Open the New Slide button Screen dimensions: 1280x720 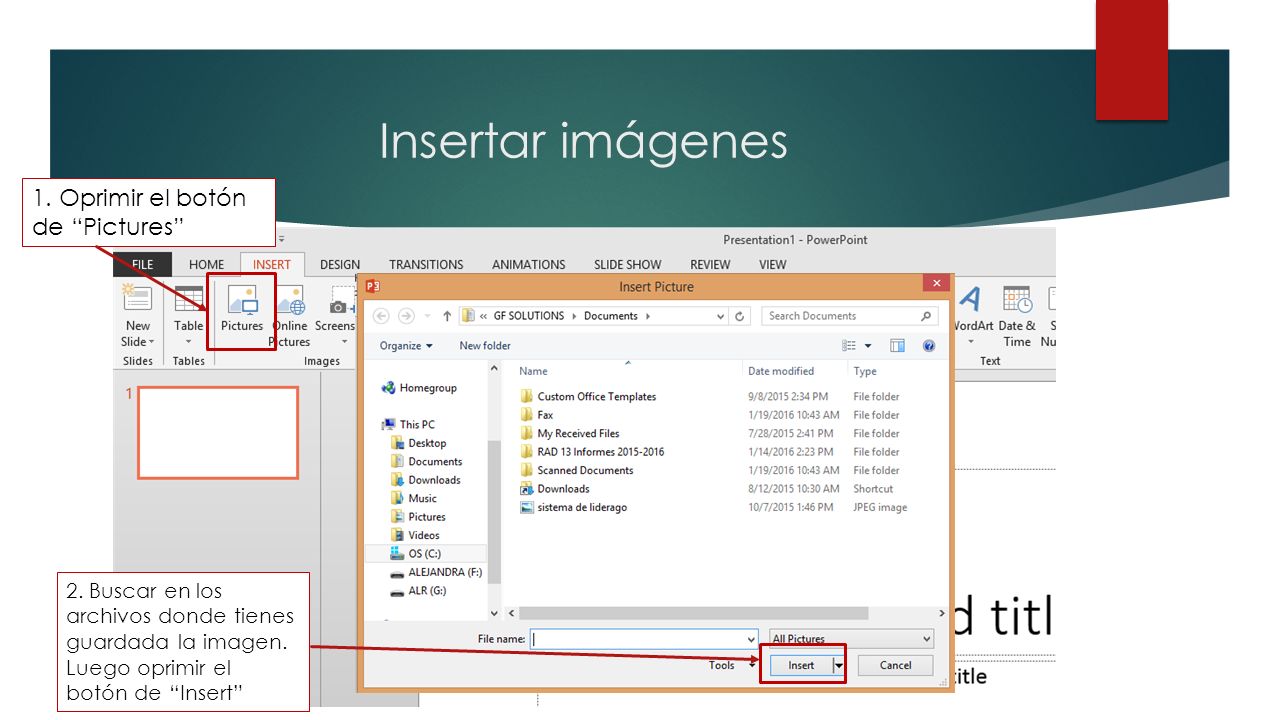tap(138, 315)
